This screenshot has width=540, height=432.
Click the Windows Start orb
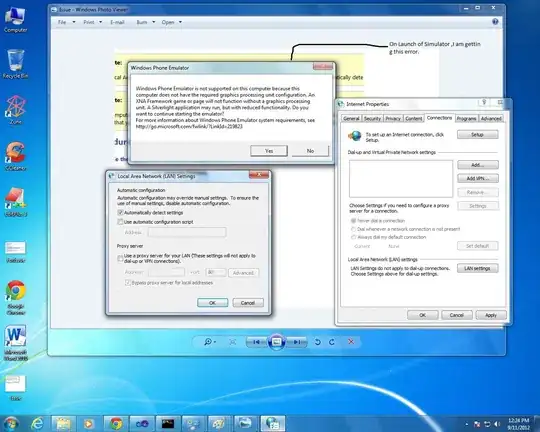pyautogui.click(x=11, y=423)
